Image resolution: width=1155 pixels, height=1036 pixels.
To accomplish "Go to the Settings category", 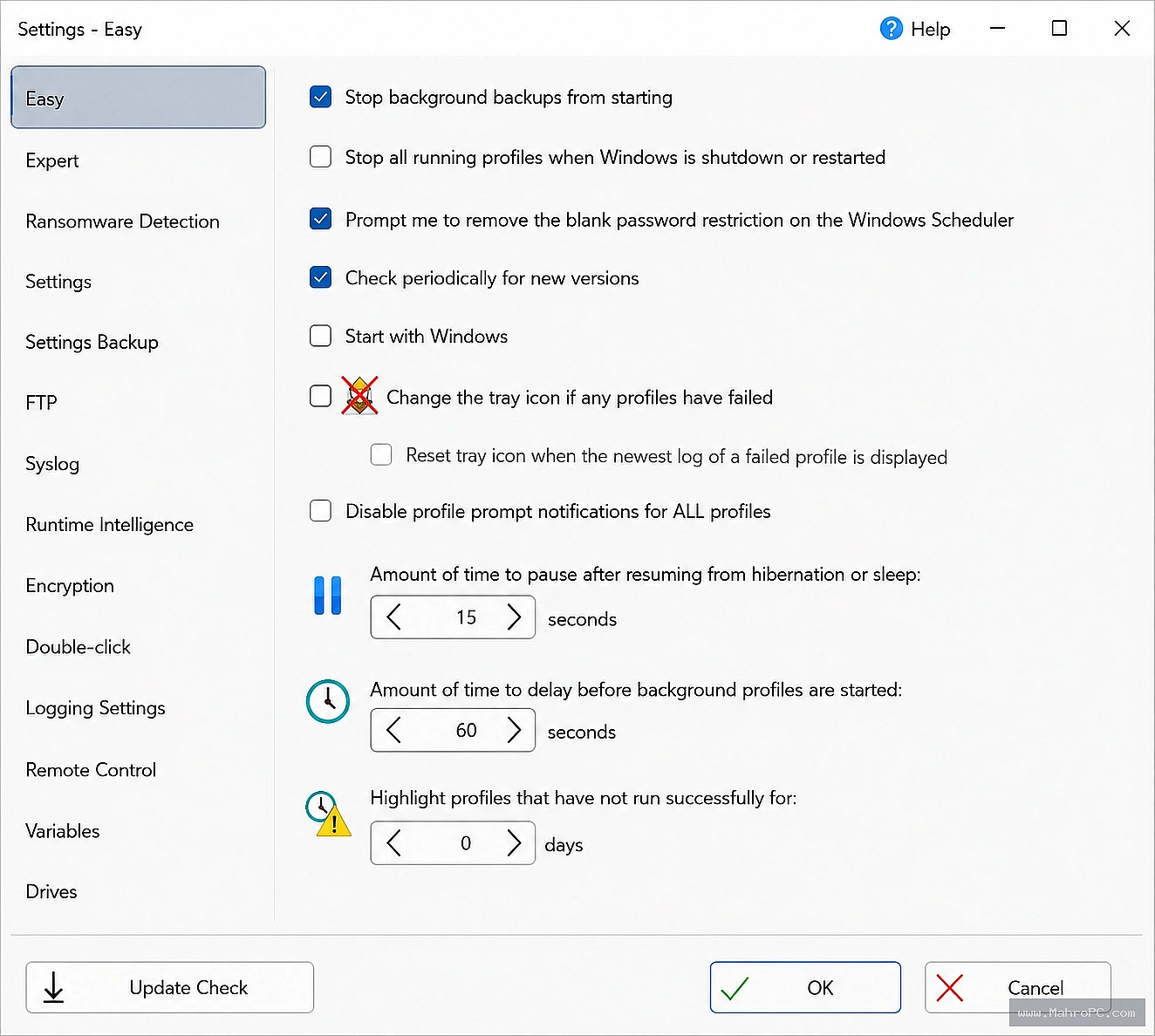I will (x=58, y=282).
